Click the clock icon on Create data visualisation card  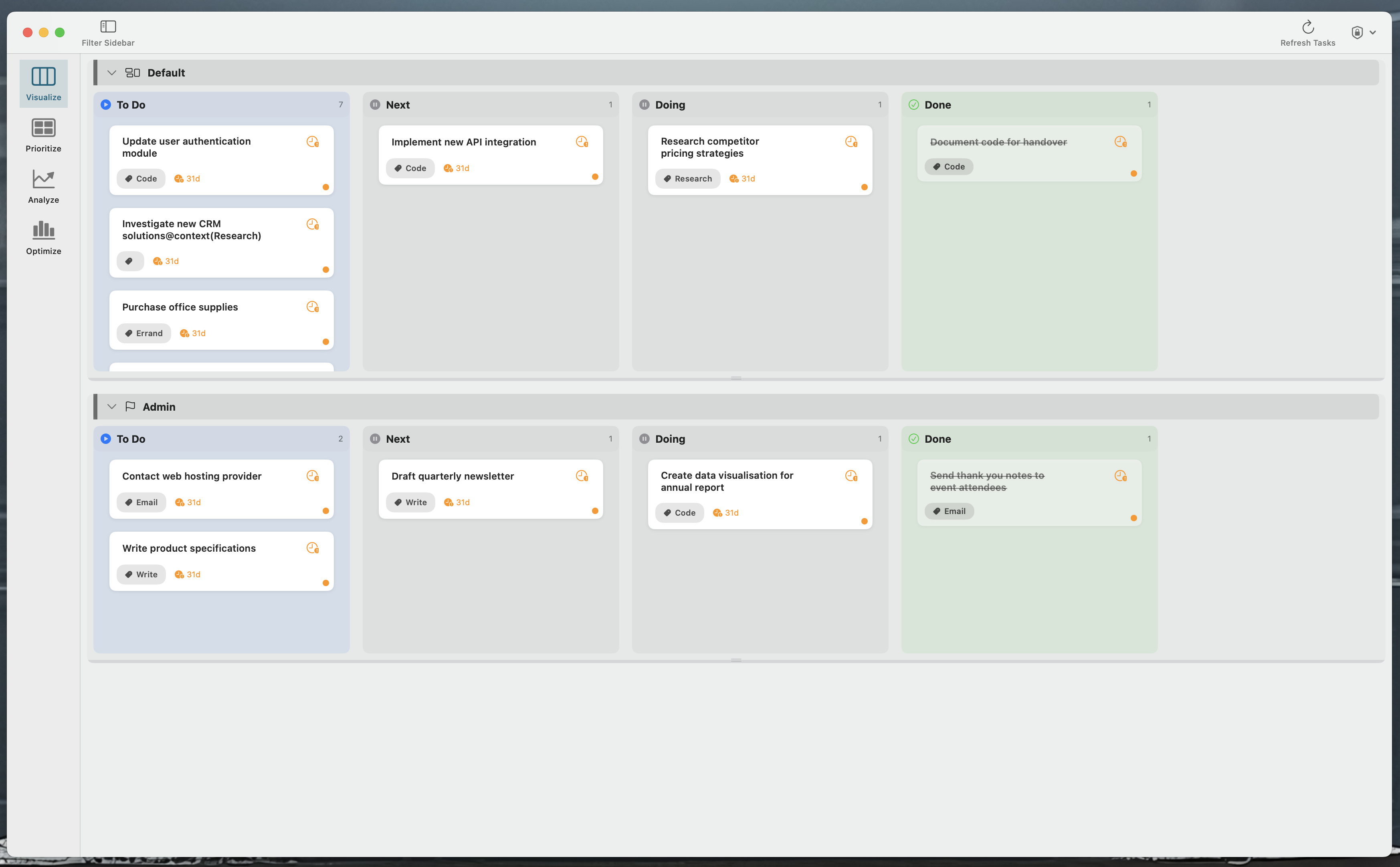tap(851, 476)
